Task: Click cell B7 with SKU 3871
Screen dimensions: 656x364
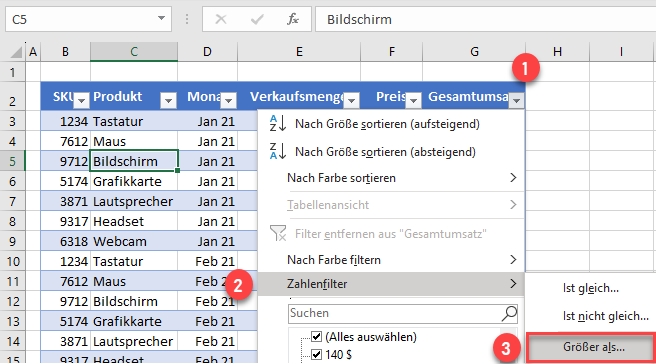Action: click(x=65, y=201)
